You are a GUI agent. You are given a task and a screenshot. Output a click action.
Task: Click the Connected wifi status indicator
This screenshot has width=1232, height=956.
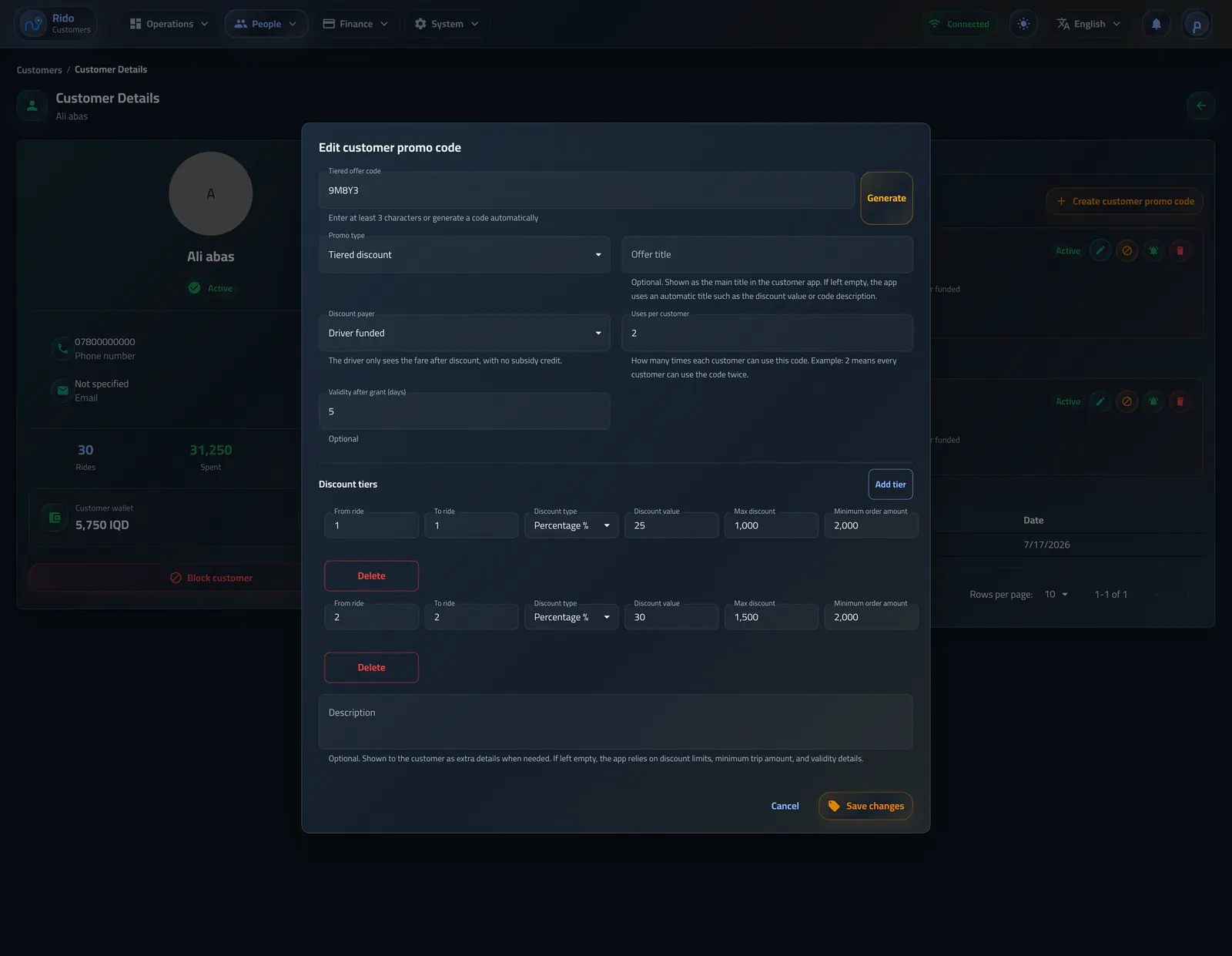pyautogui.click(x=959, y=24)
